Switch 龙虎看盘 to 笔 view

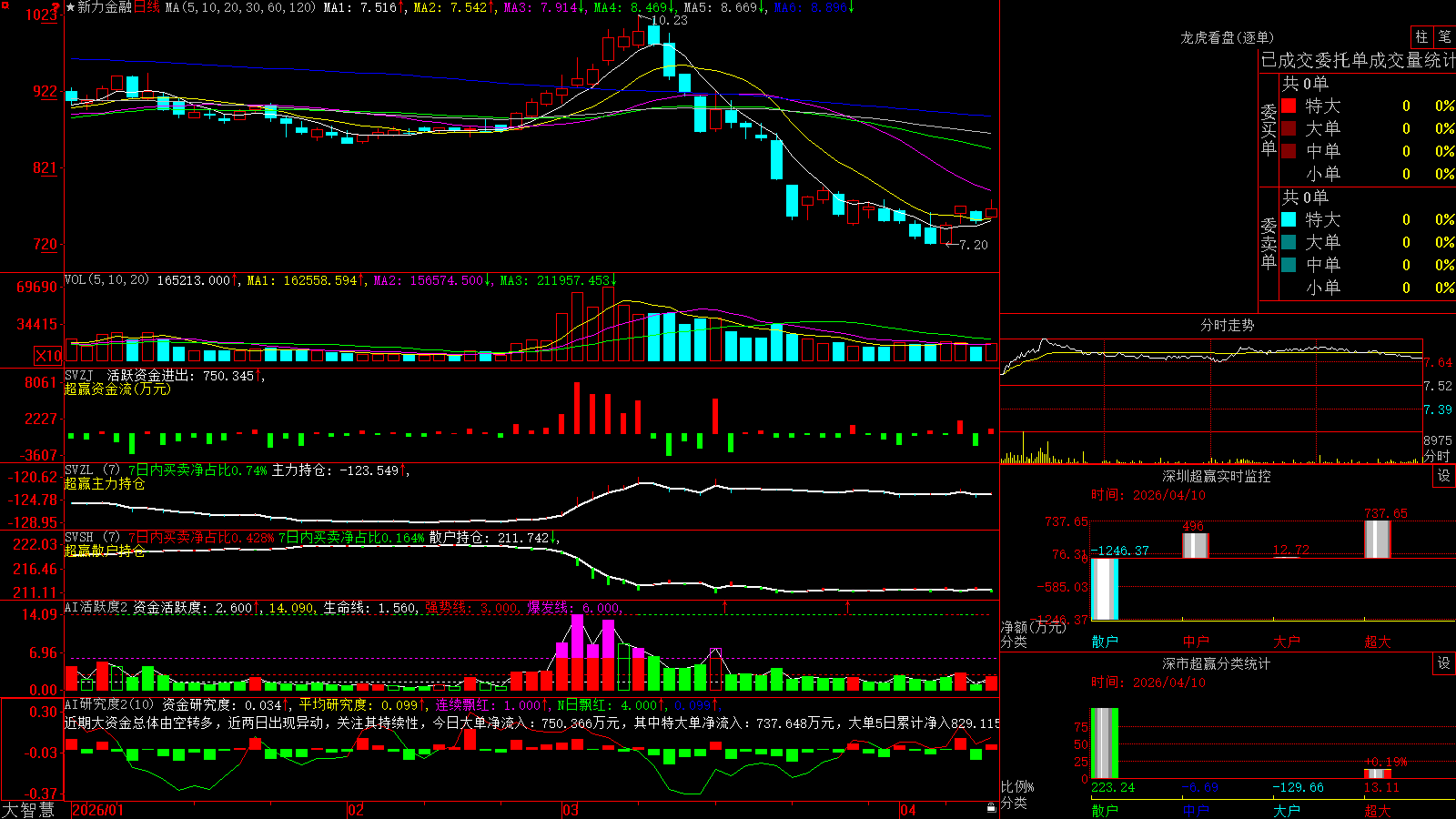pos(1444,36)
